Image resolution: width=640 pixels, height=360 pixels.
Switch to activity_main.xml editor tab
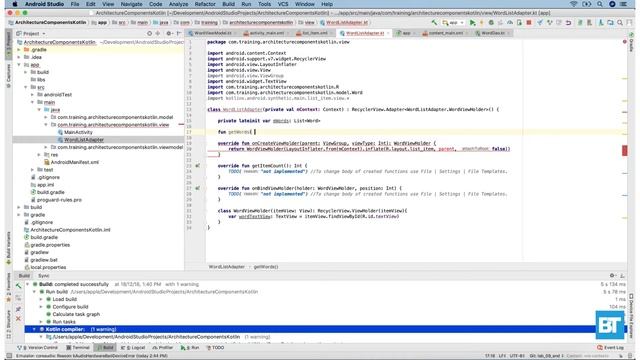[x=267, y=33]
